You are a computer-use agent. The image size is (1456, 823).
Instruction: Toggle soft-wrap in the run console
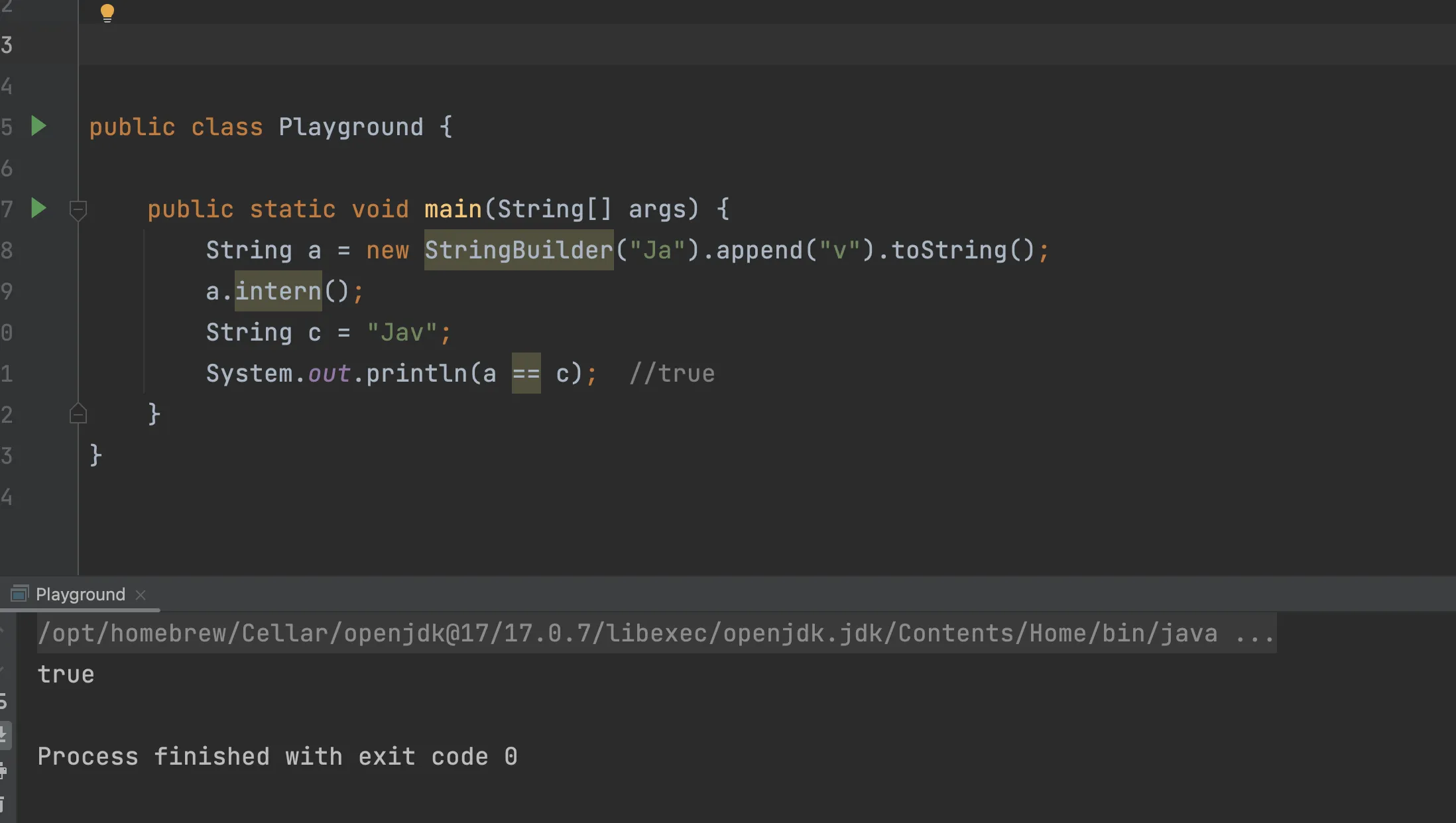tap(4, 700)
